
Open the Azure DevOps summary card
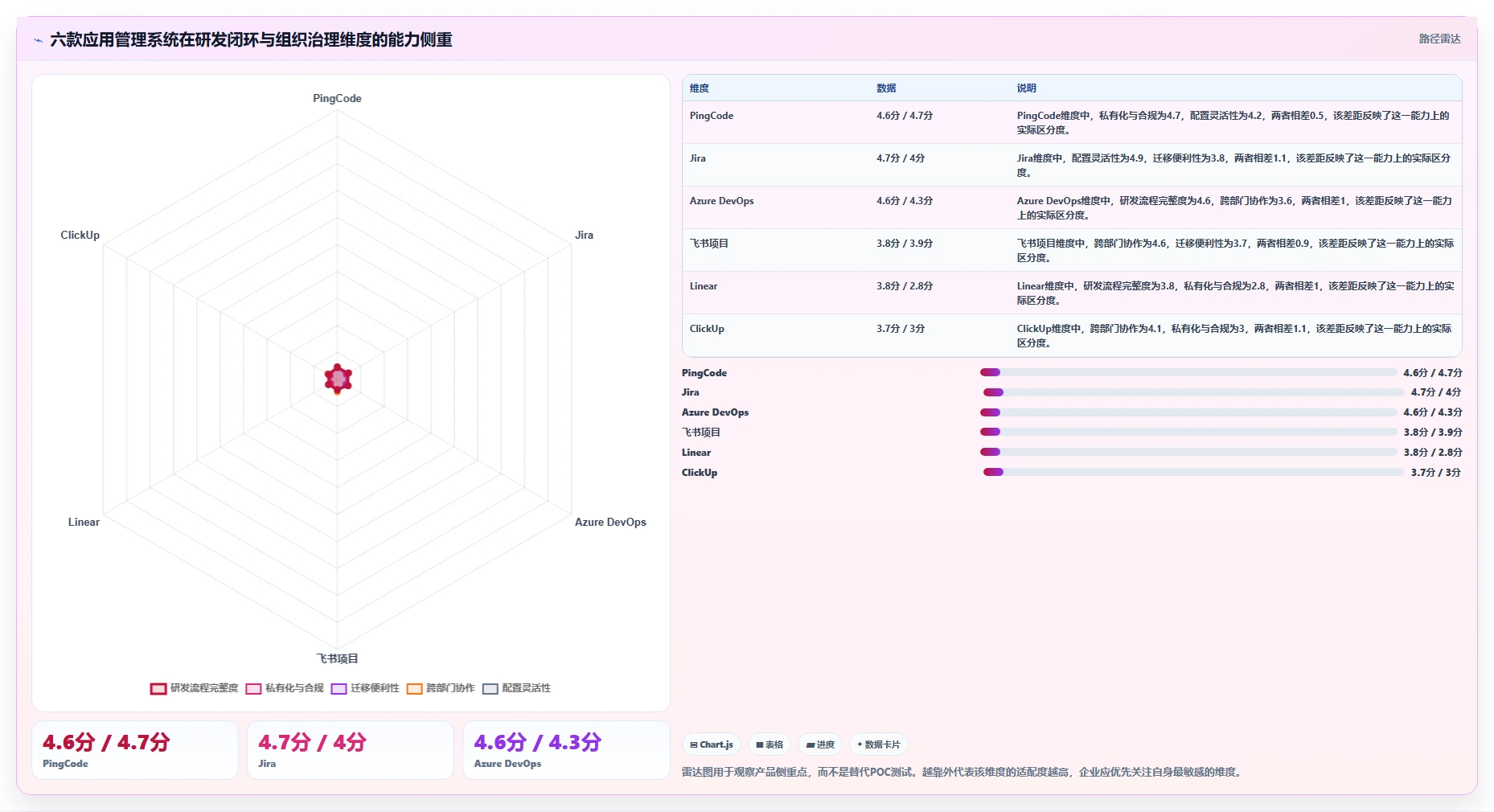566,750
